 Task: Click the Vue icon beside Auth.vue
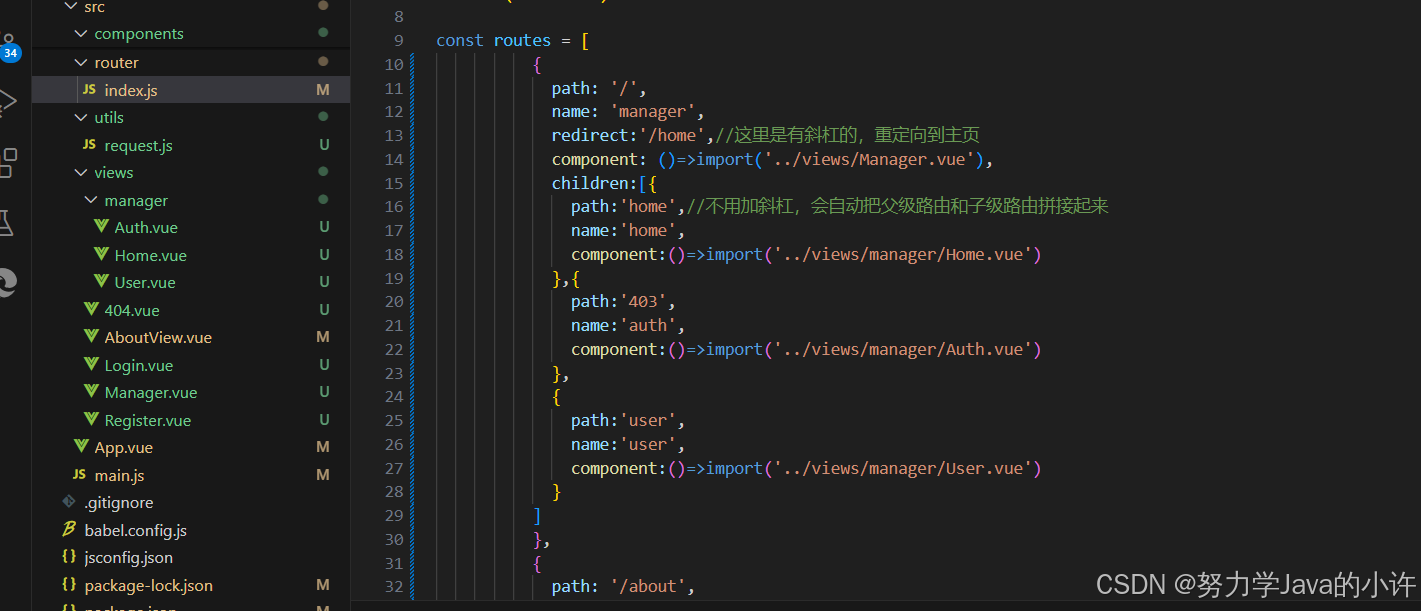point(101,227)
